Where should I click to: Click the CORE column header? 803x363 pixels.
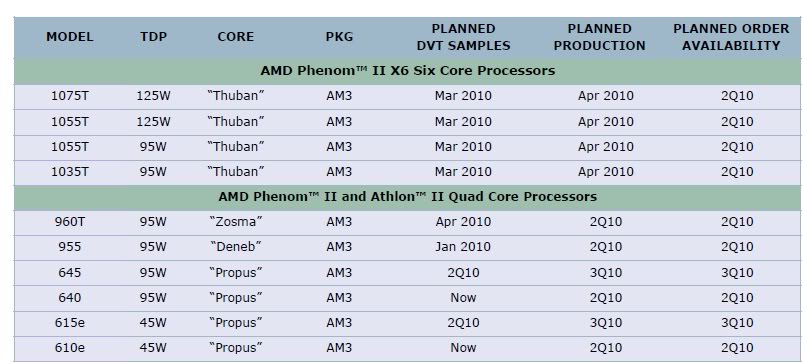(236, 37)
